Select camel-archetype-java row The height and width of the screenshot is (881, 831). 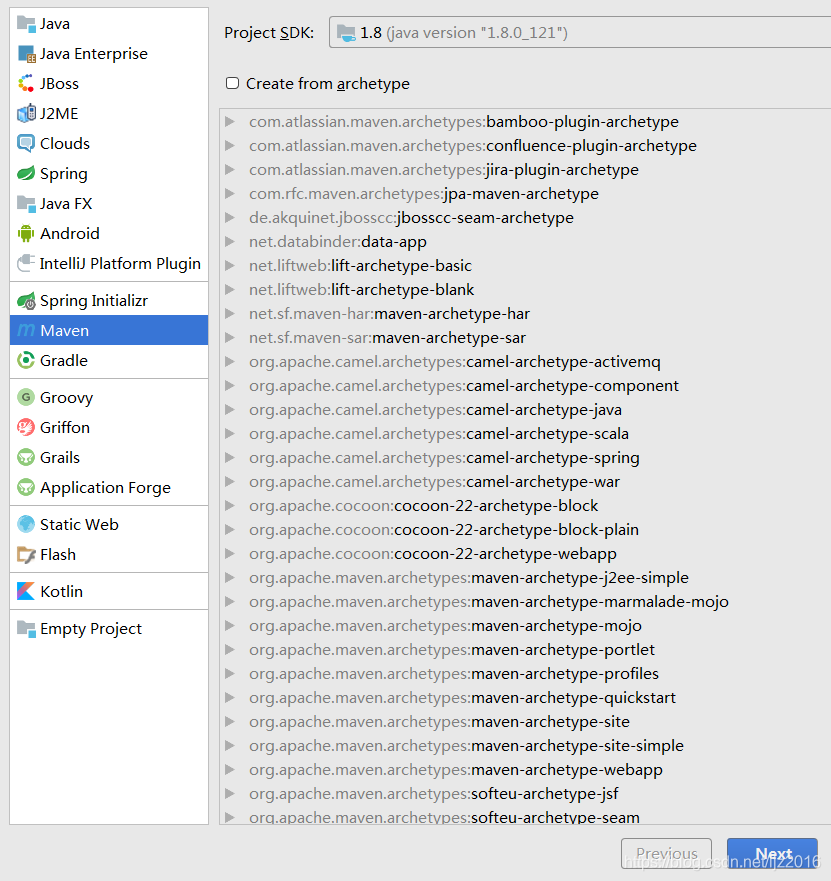525,410
